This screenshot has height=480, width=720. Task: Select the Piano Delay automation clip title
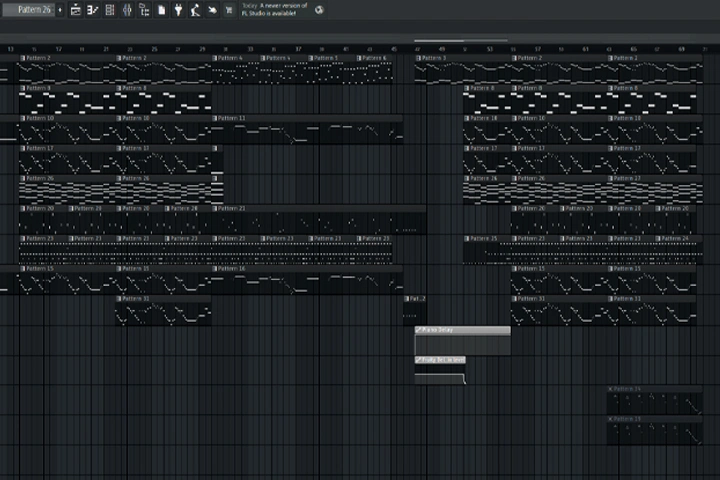click(437, 330)
